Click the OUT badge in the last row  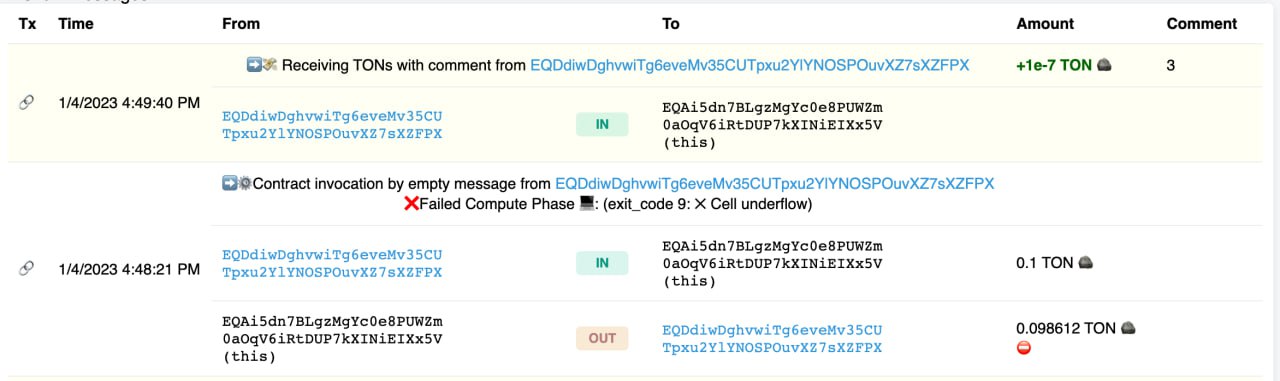coord(602,338)
